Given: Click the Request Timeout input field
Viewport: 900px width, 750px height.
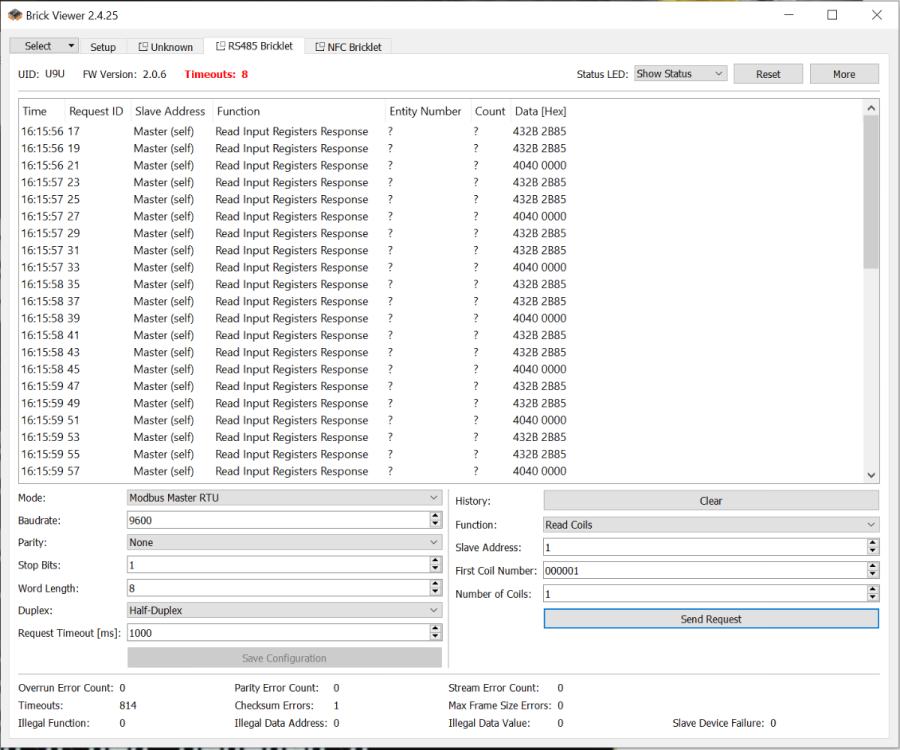Looking at the screenshot, I should point(278,633).
